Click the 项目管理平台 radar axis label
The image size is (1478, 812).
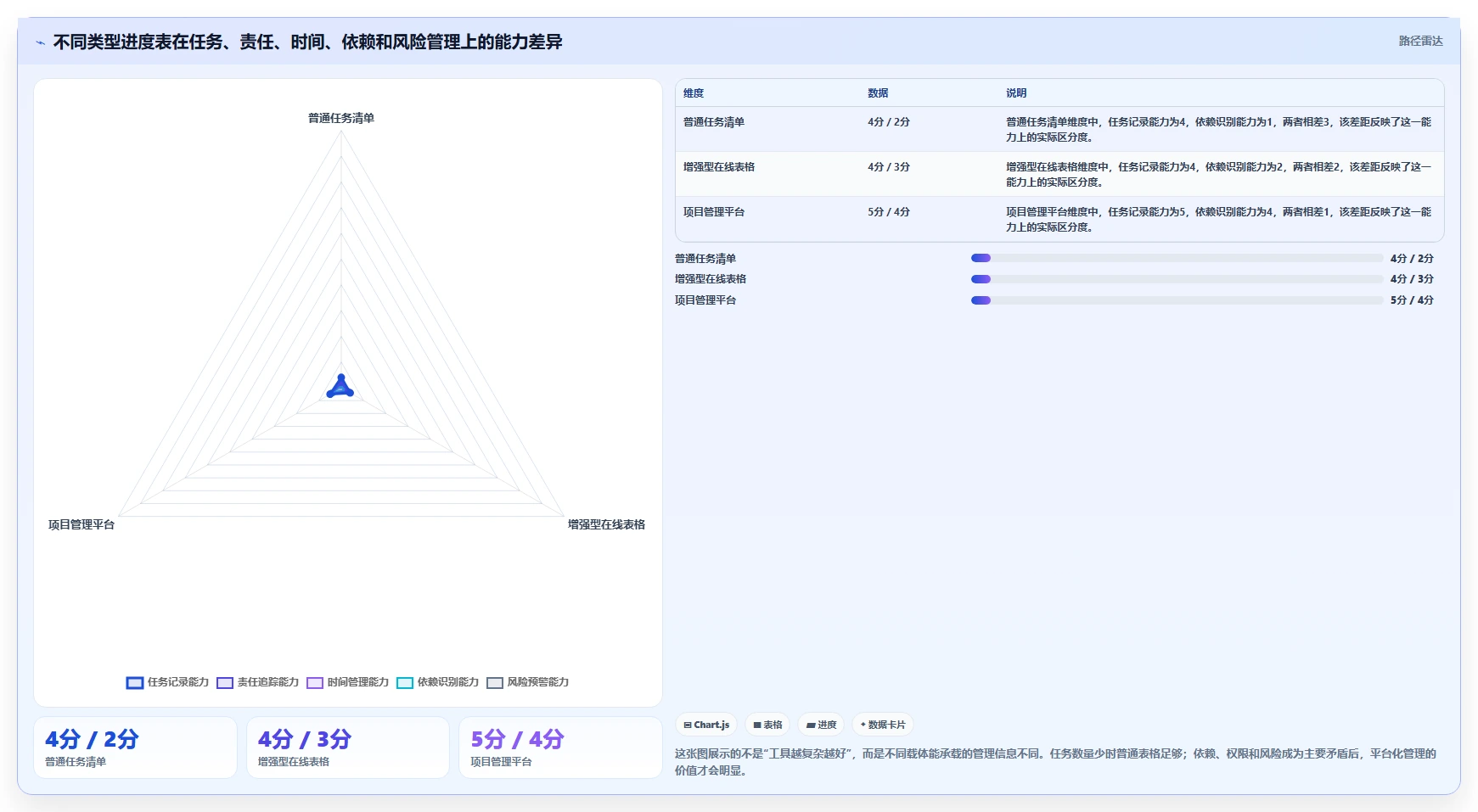click(x=81, y=524)
